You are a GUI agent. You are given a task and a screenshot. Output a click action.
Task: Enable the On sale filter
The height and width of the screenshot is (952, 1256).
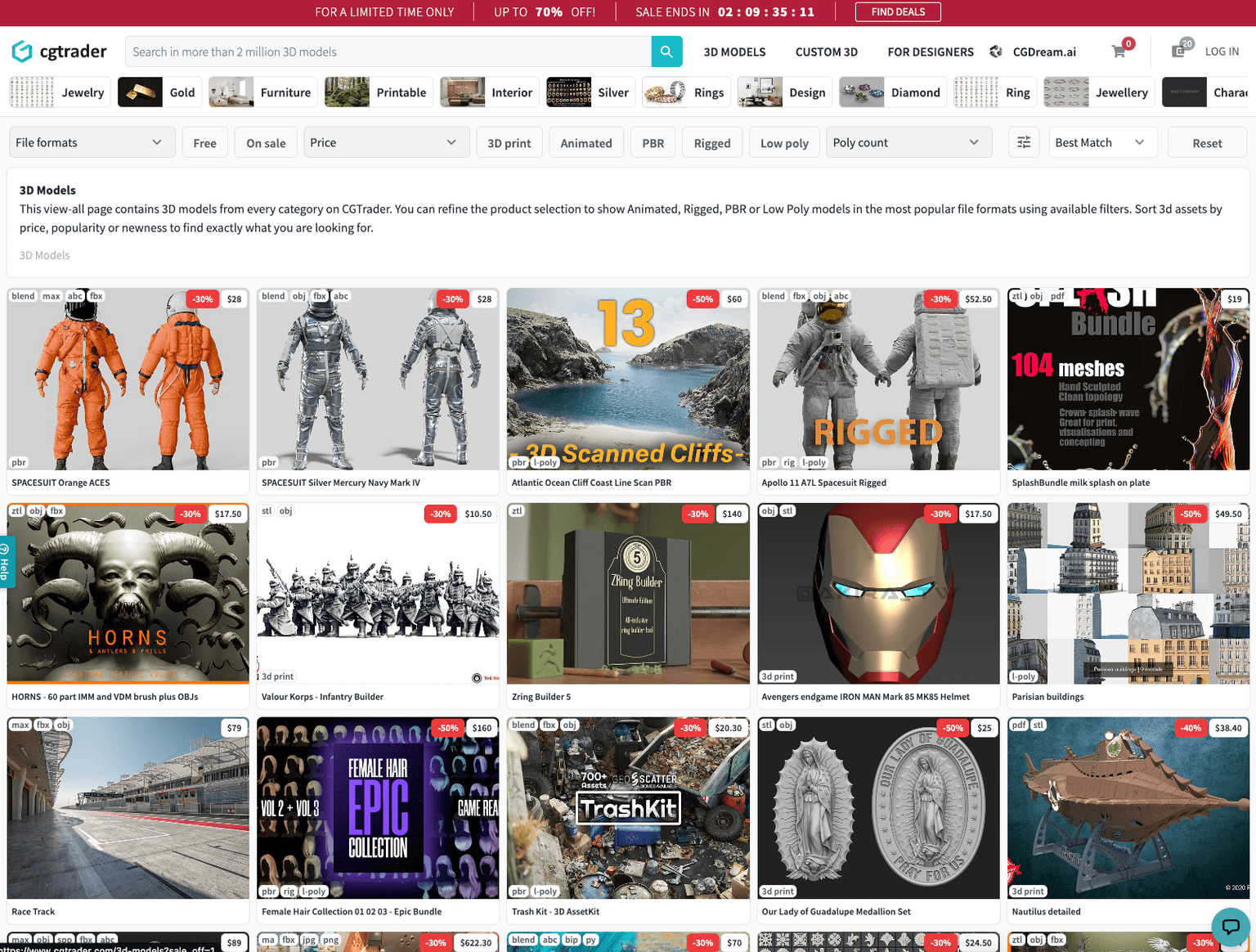[x=266, y=142]
